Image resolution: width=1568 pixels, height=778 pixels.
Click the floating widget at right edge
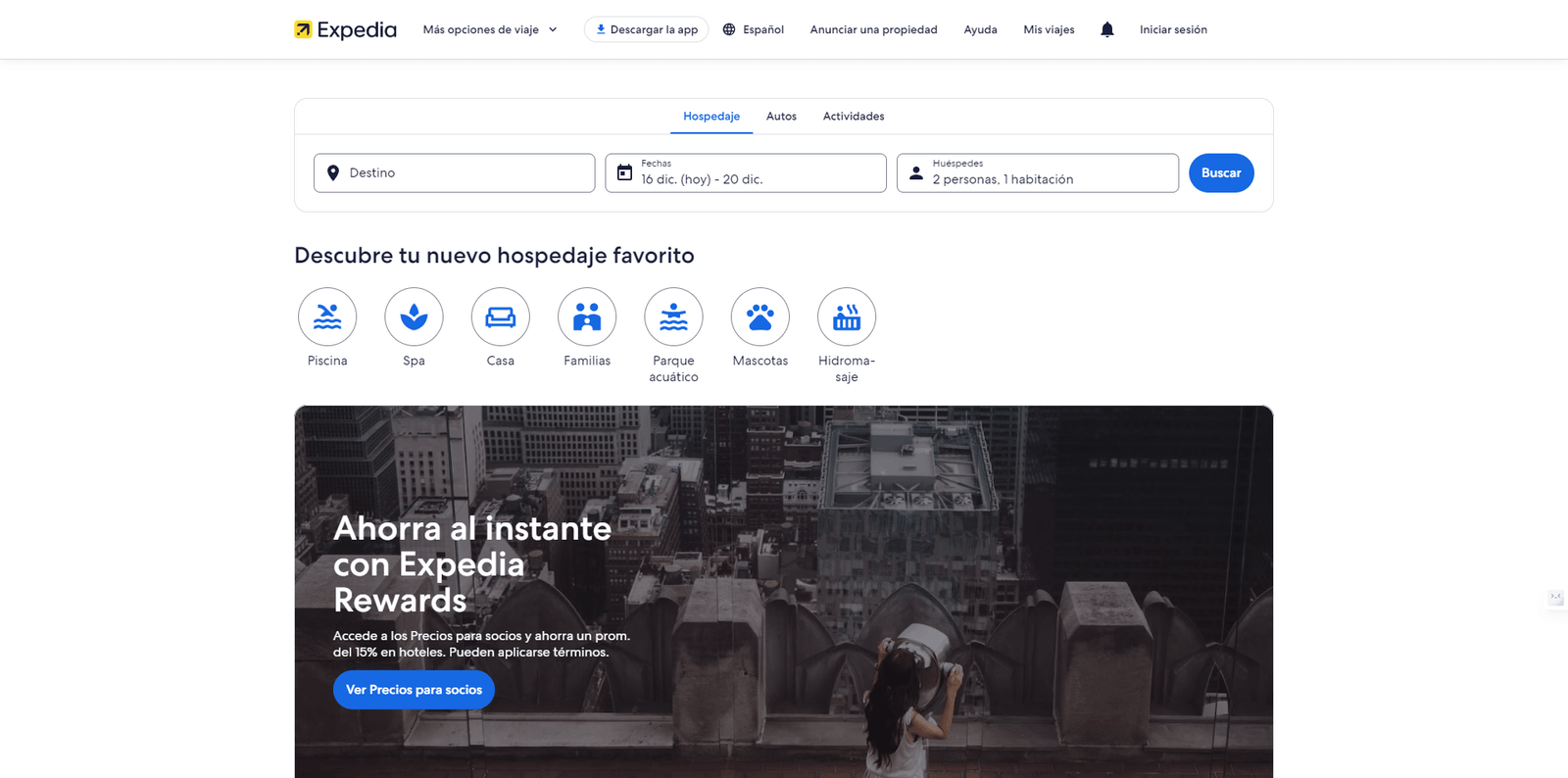click(x=1556, y=598)
